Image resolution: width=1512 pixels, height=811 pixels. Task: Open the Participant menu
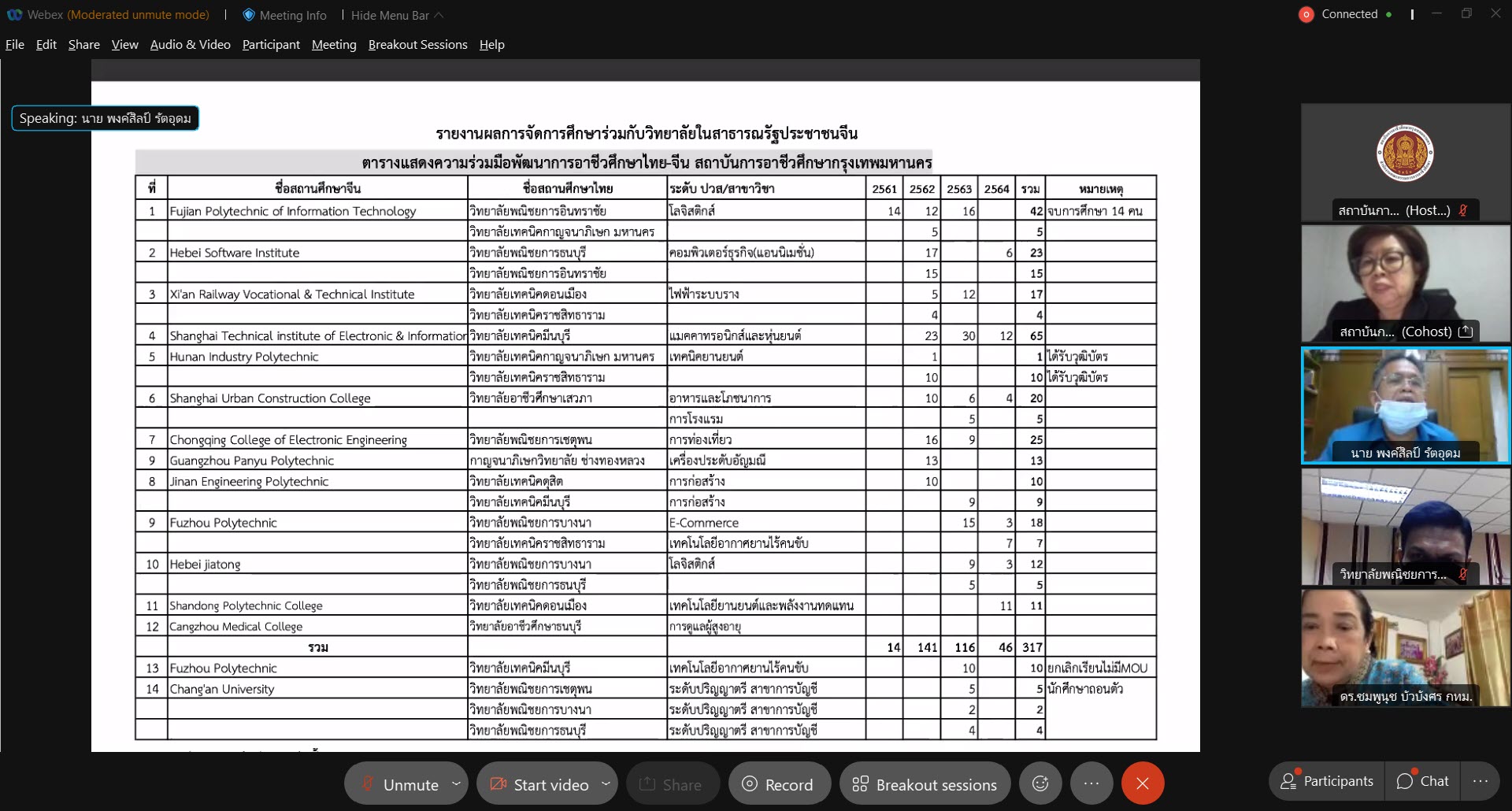pos(271,45)
